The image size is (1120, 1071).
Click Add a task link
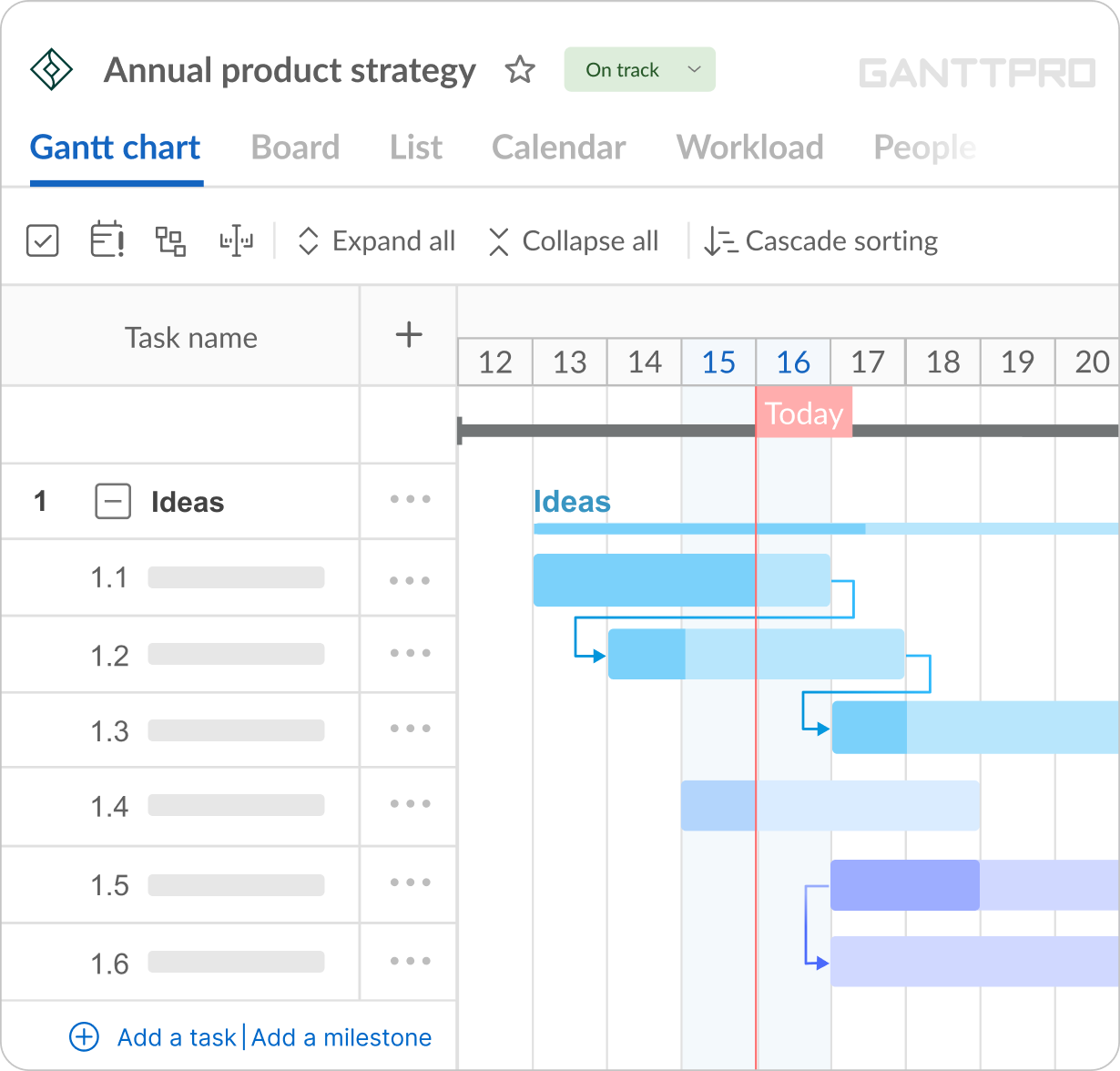pyautogui.click(x=177, y=1037)
